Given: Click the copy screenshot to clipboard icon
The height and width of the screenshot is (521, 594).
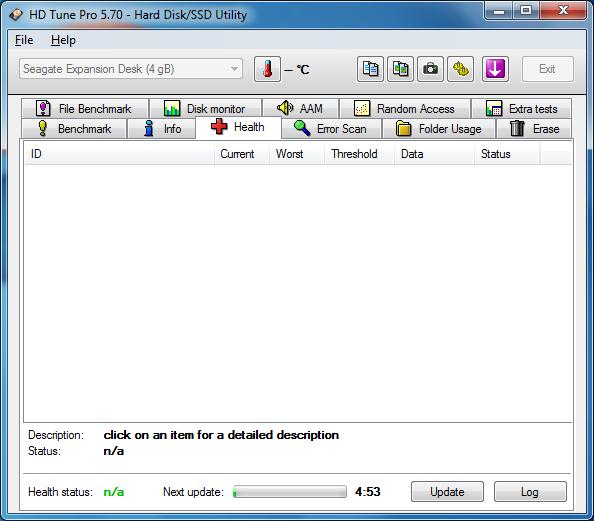Looking at the screenshot, I should click(x=400, y=69).
